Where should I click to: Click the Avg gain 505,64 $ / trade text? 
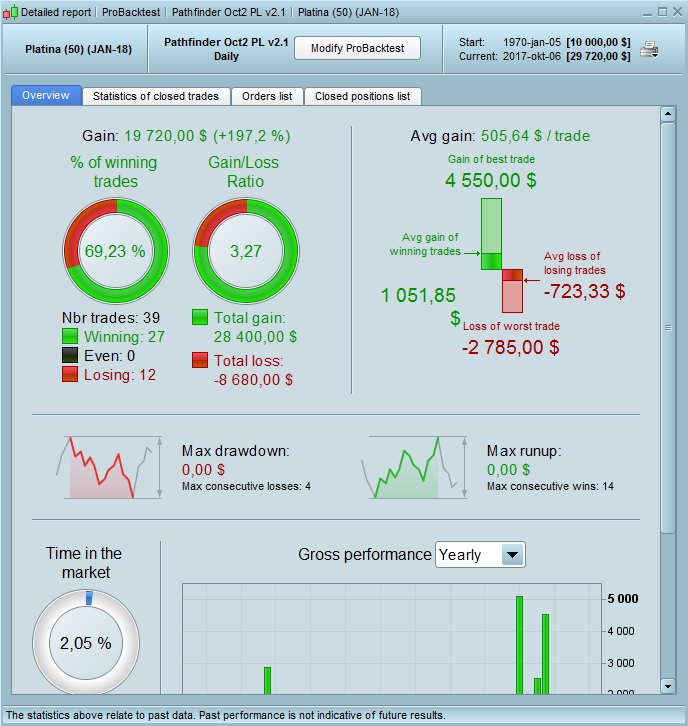[500, 136]
